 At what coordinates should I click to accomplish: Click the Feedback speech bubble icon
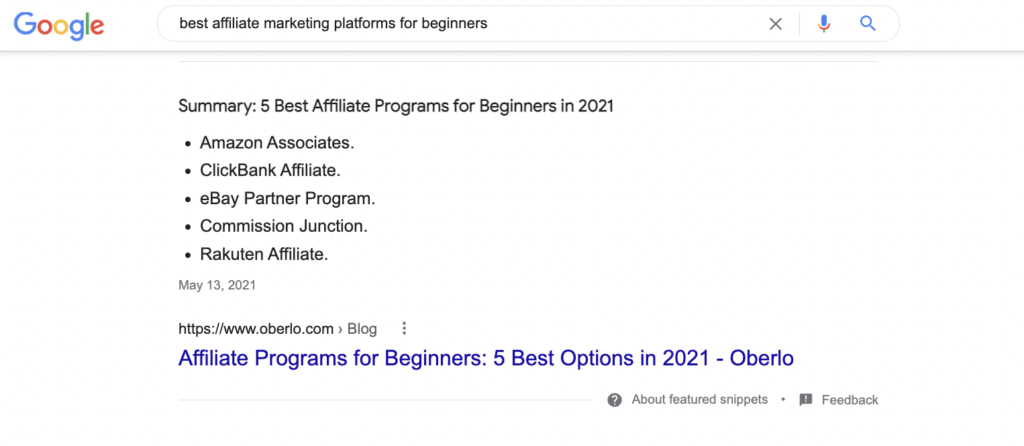pyautogui.click(x=806, y=400)
